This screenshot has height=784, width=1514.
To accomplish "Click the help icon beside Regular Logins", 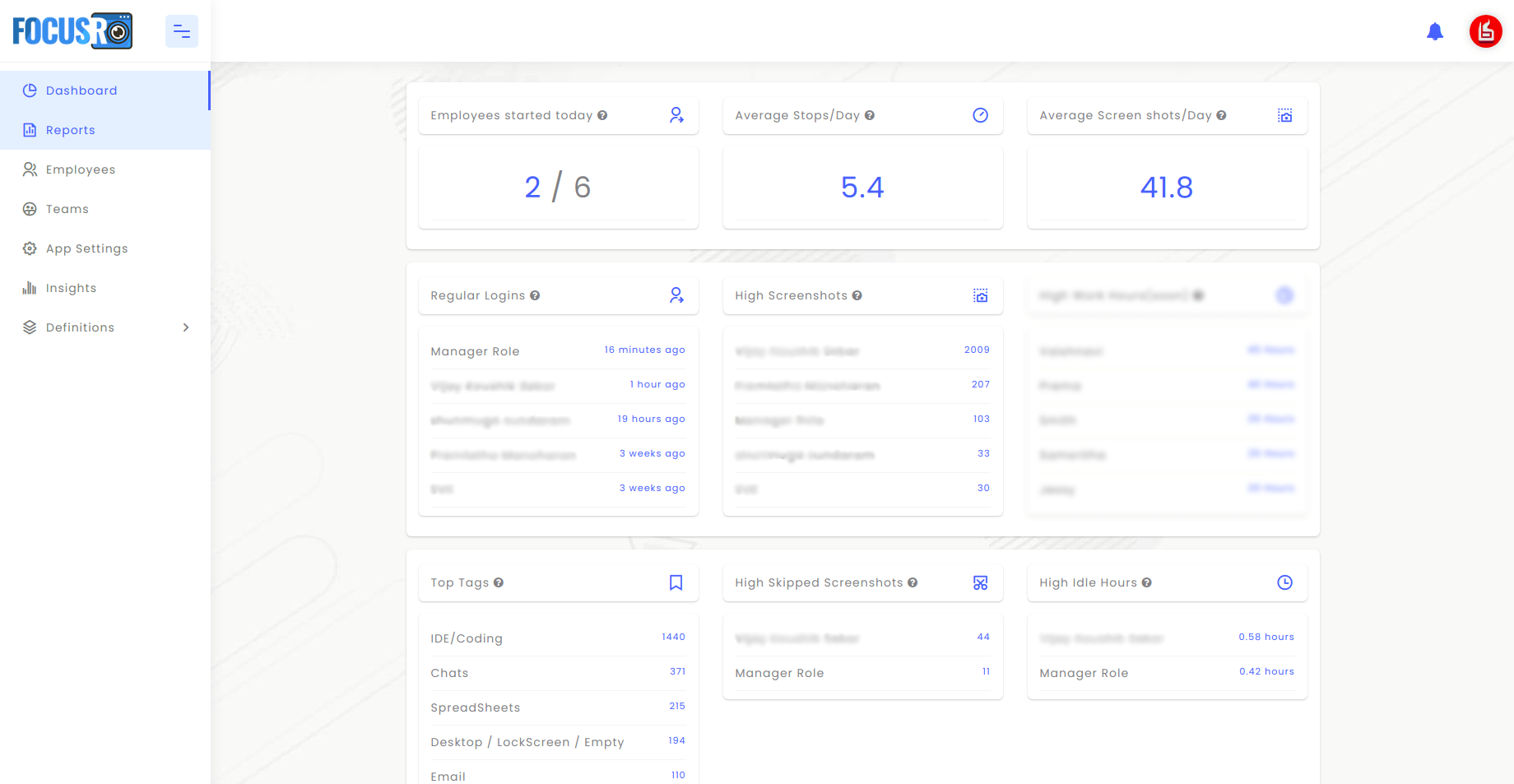I will (x=535, y=295).
